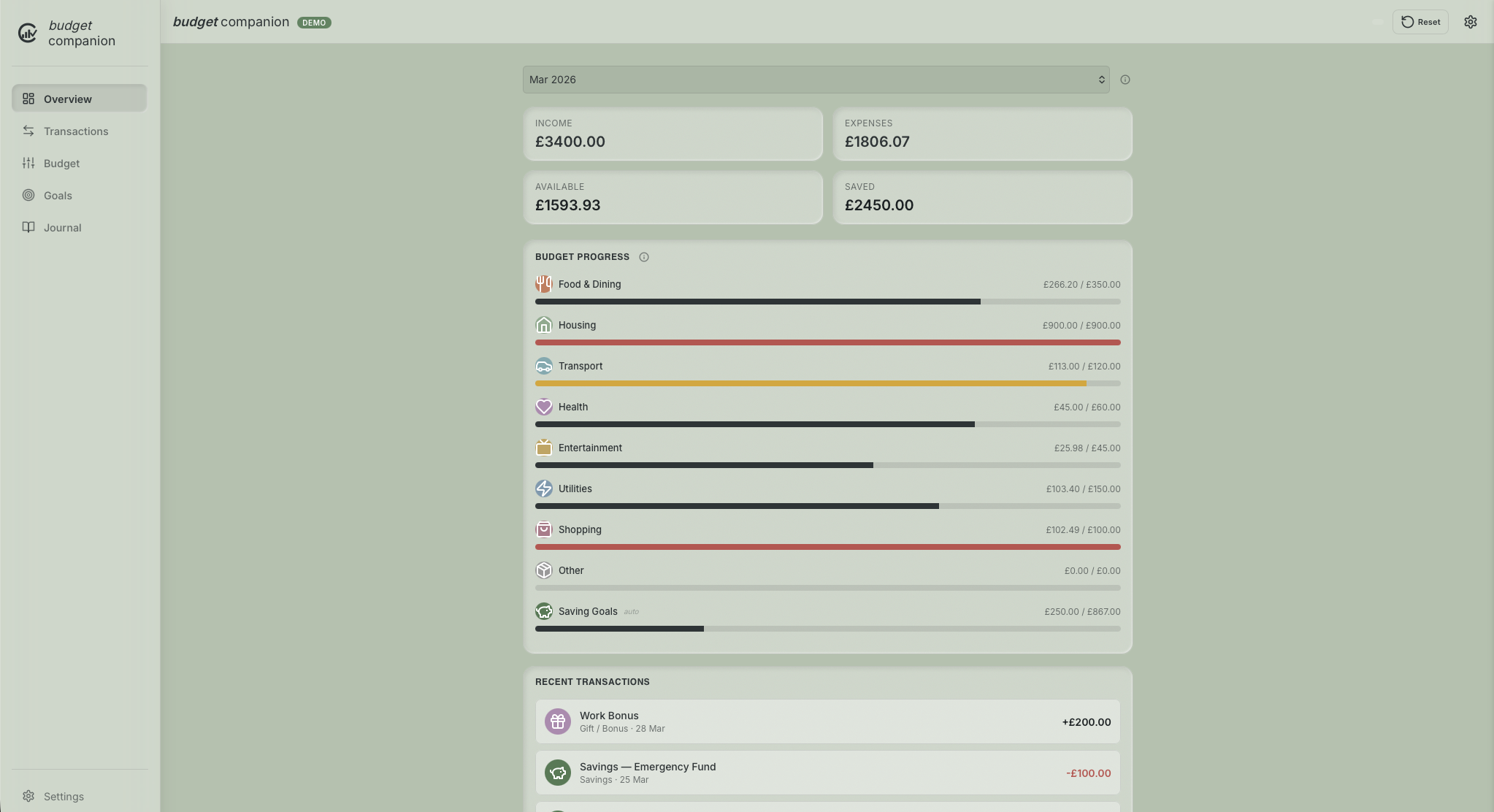Image resolution: width=1494 pixels, height=812 pixels.
Task: Click the Health heart icon
Action: coord(545,407)
